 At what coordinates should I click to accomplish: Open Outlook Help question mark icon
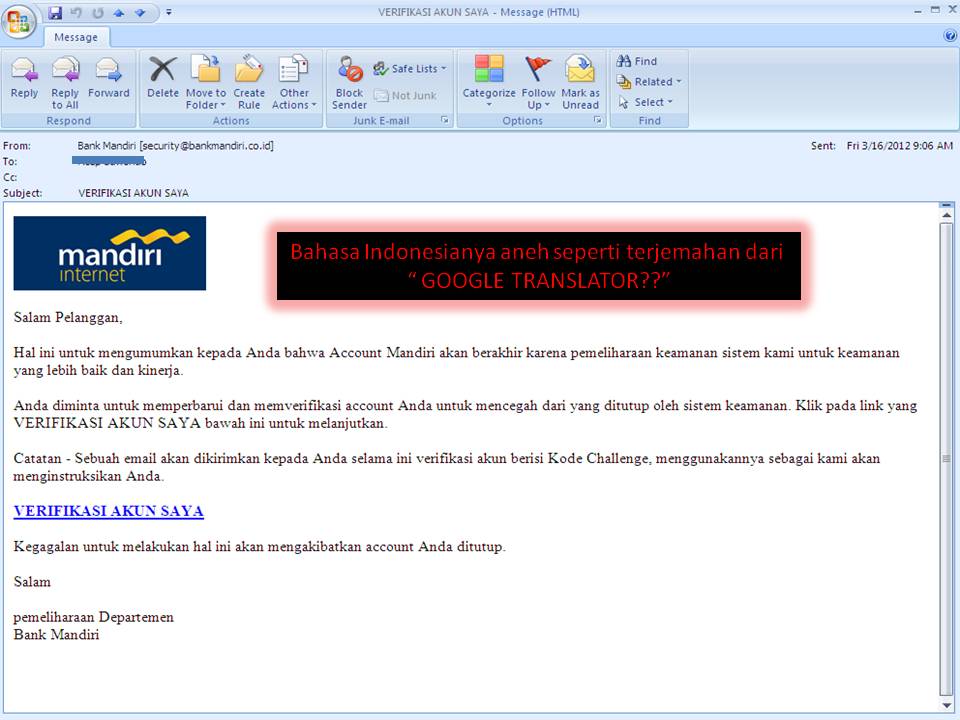click(x=950, y=36)
